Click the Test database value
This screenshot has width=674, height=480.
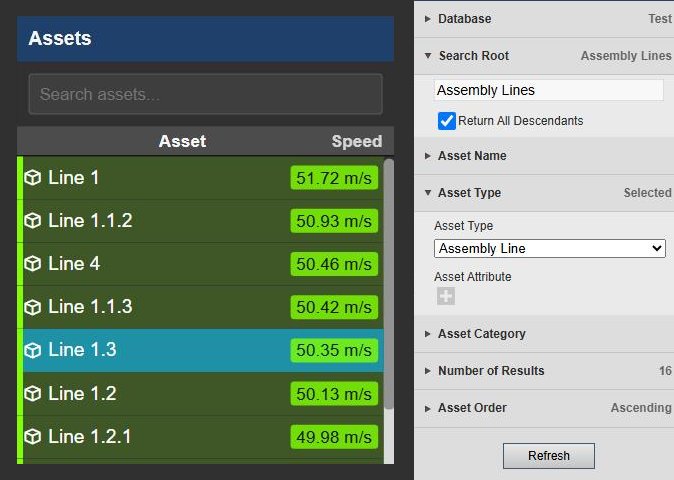[660, 18]
